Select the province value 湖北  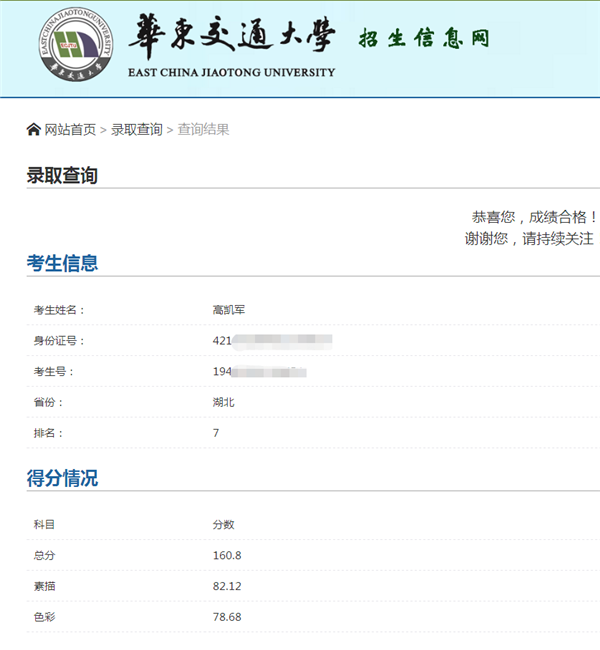tap(223, 402)
